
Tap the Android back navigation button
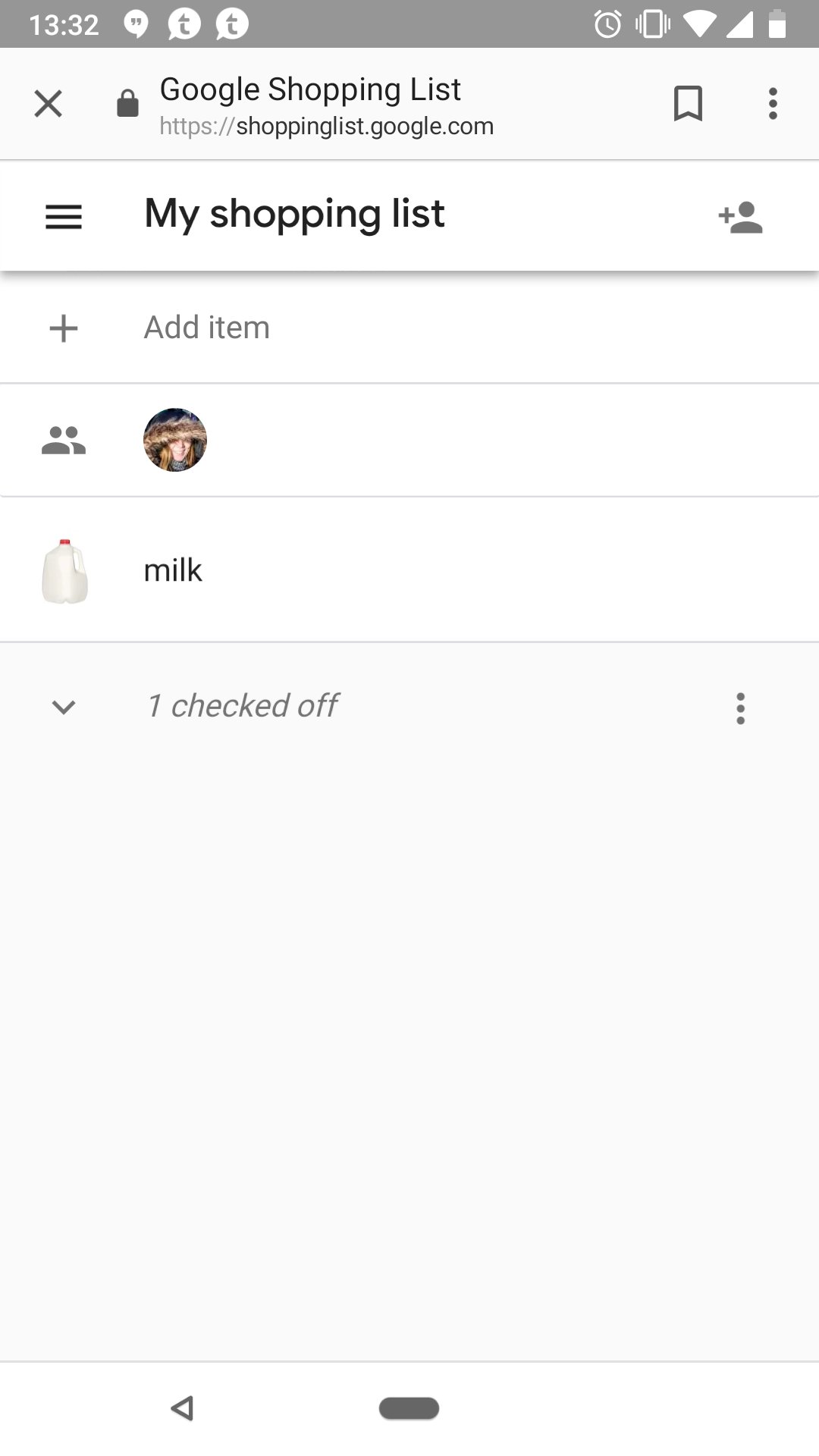pyautogui.click(x=183, y=1408)
